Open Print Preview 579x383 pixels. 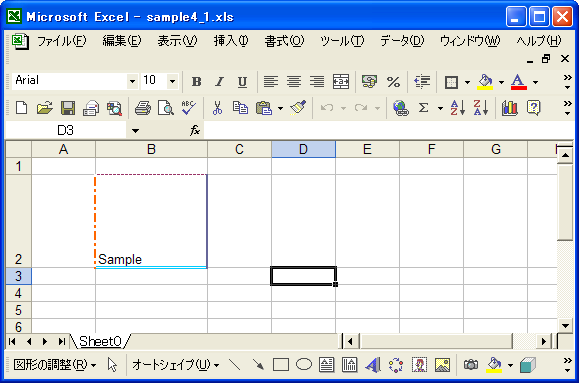point(166,108)
